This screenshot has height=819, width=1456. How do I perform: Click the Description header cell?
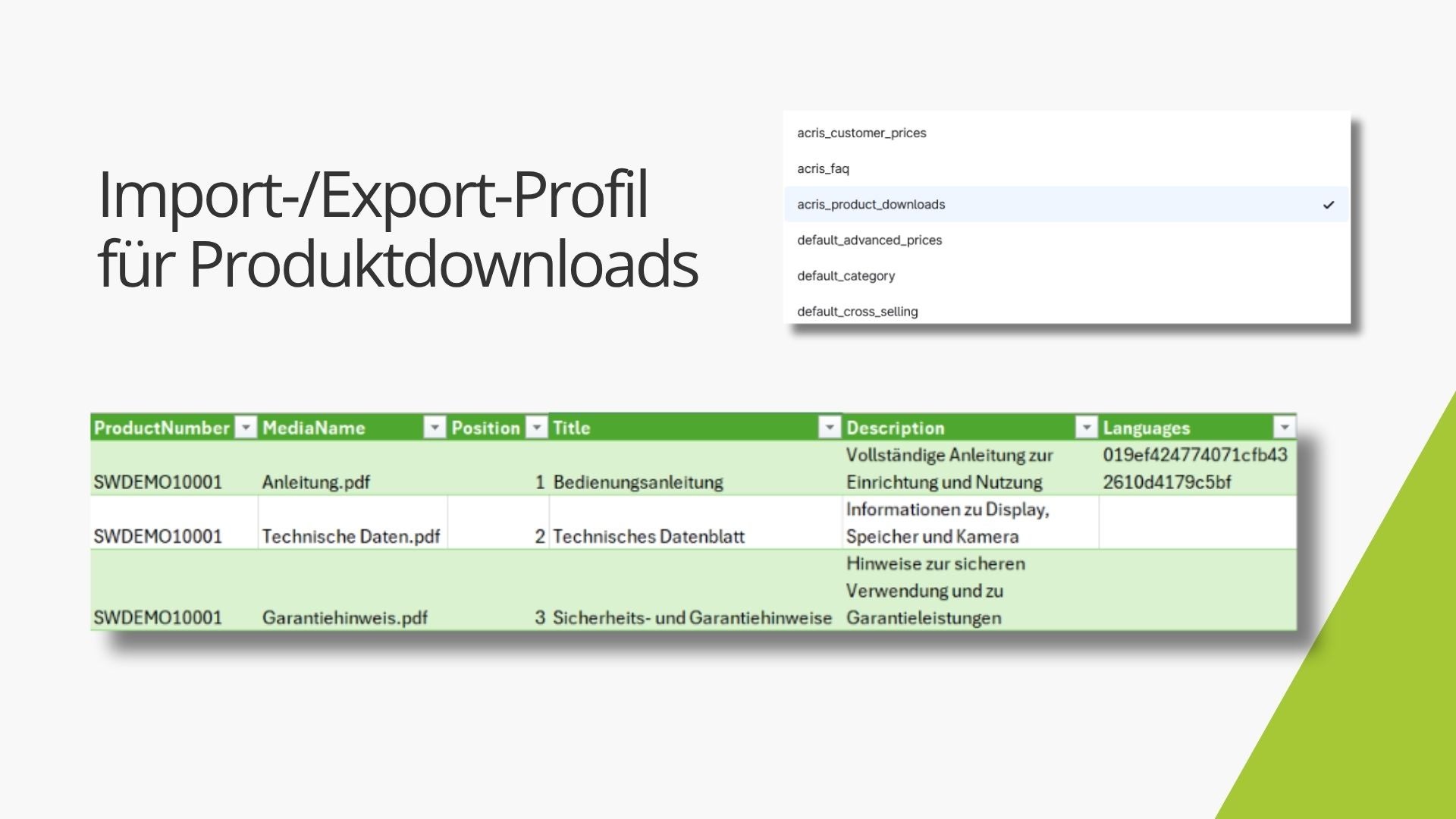[971, 428]
